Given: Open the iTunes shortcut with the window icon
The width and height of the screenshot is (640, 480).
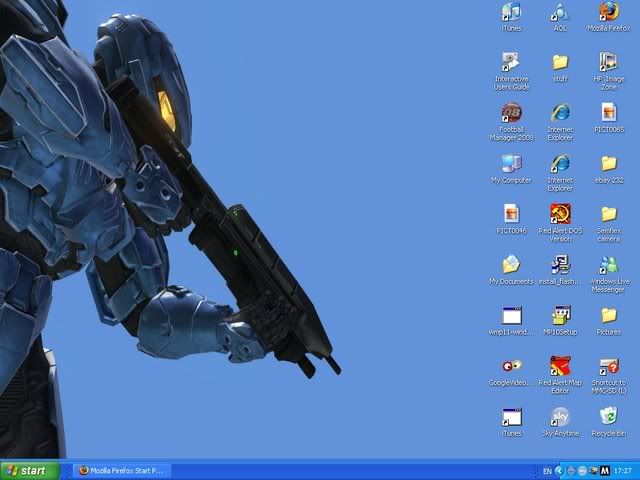Looking at the screenshot, I should coord(511,422).
